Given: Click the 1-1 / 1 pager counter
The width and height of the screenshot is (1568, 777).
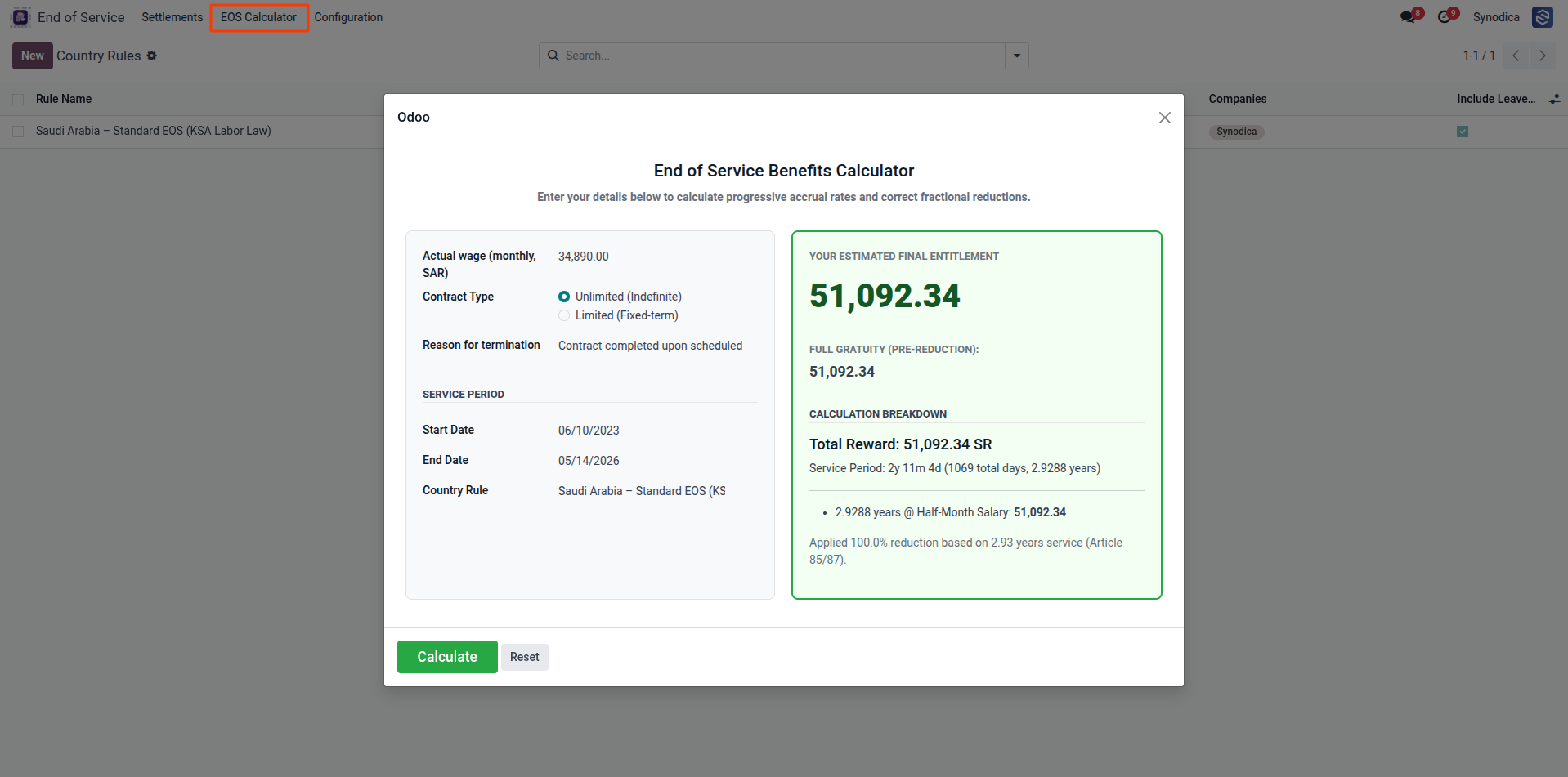Looking at the screenshot, I should tap(1479, 56).
